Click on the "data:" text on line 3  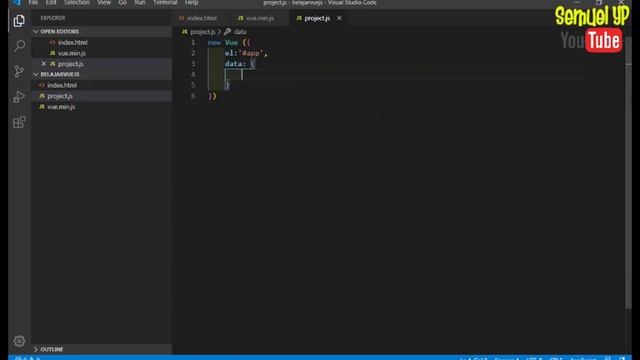click(235, 64)
